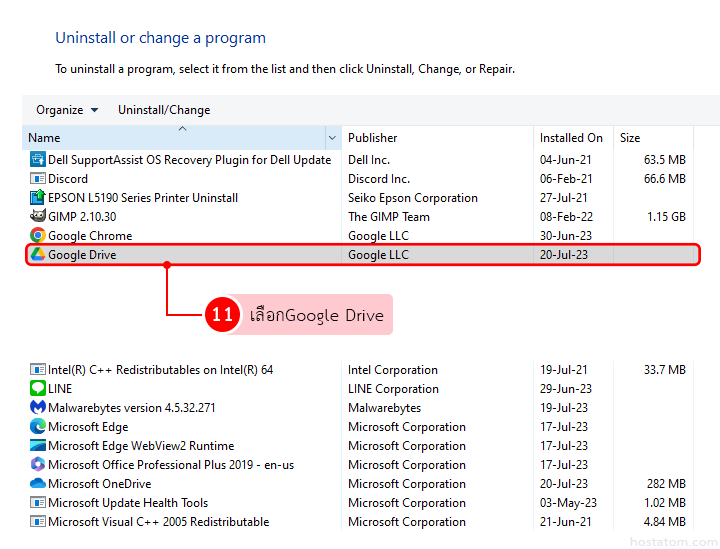Click the Google Chrome icon

[38, 235]
